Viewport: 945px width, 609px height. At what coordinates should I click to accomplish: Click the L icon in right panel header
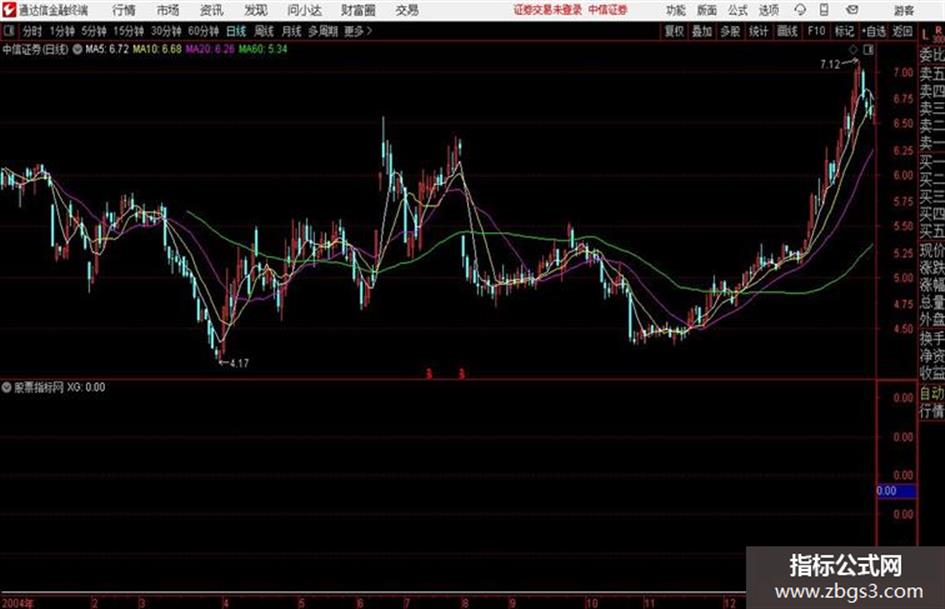pos(925,35)
